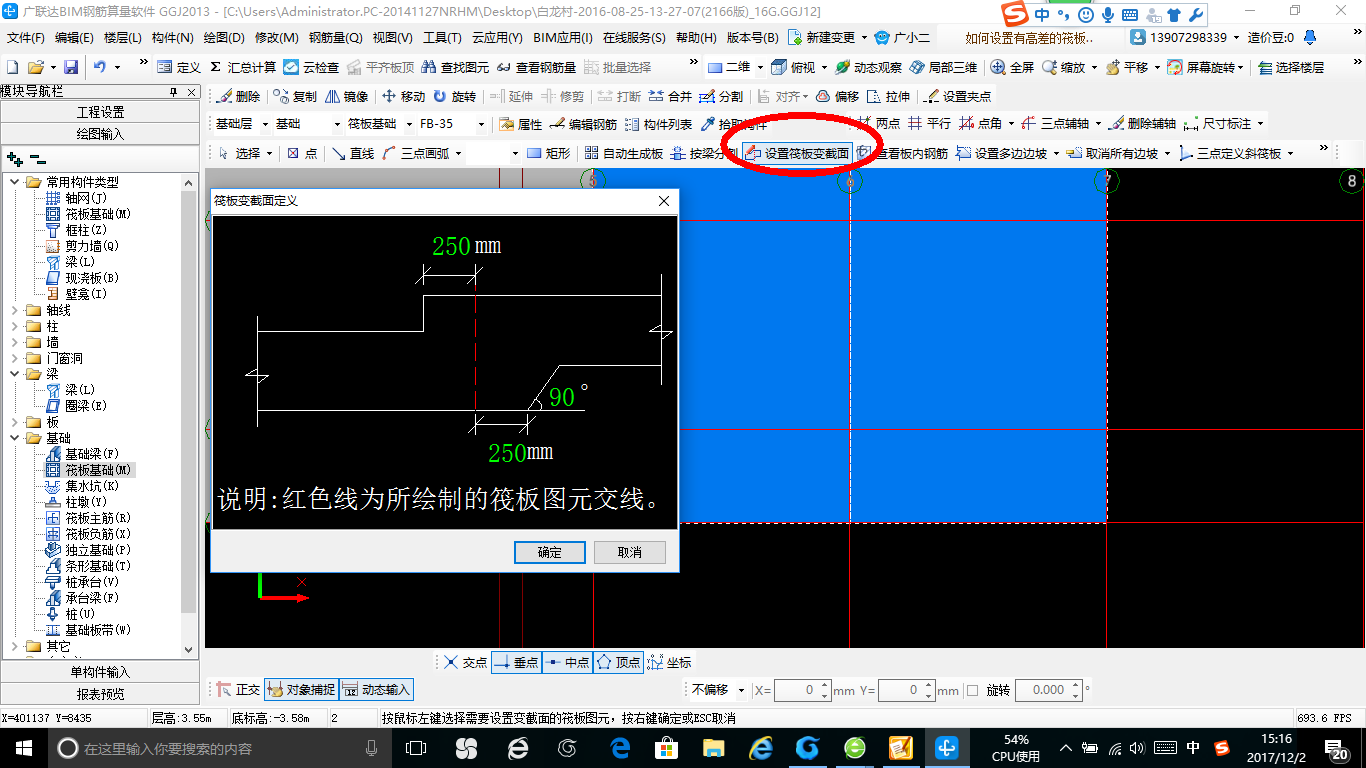Screen dimensions: 1366x768
Task: Select the 复制 copy tool
Action: coord(295,96)
